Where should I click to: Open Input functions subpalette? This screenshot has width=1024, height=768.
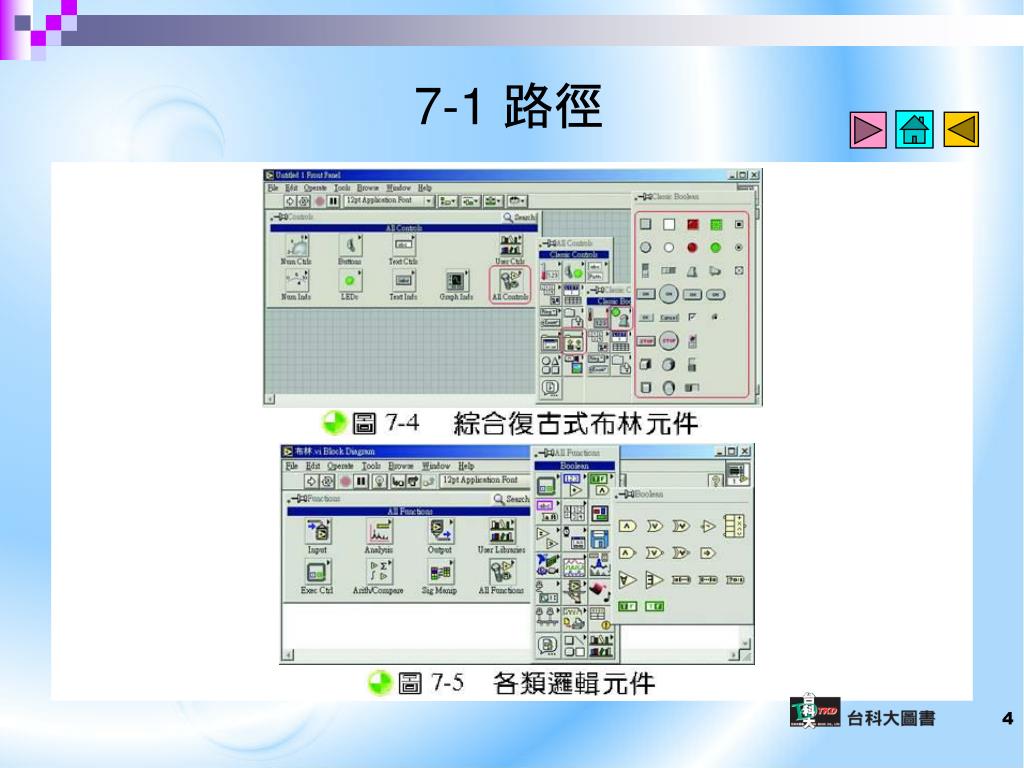point(317,536)
